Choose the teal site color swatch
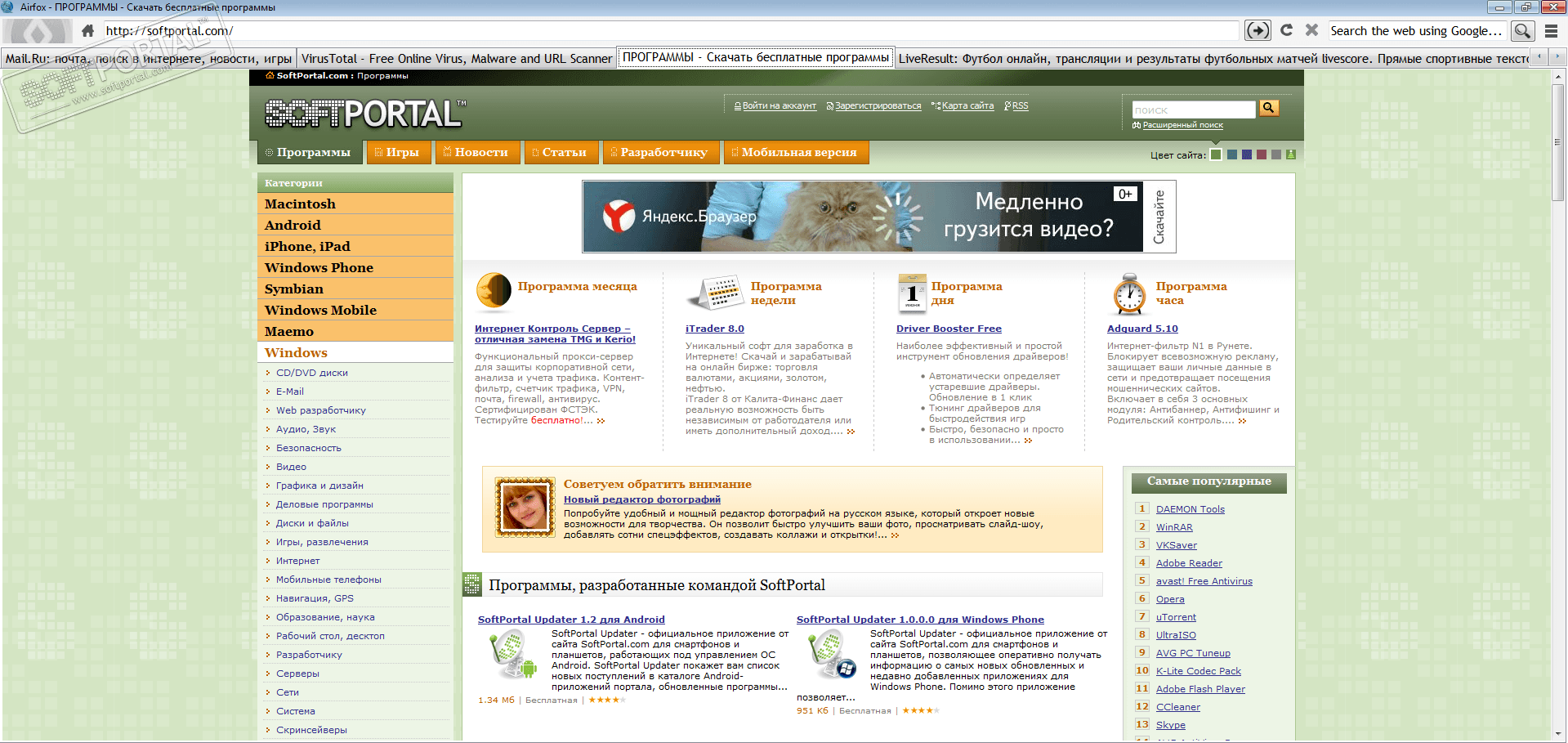1568x743 pixels. [x=1231, y=154]
